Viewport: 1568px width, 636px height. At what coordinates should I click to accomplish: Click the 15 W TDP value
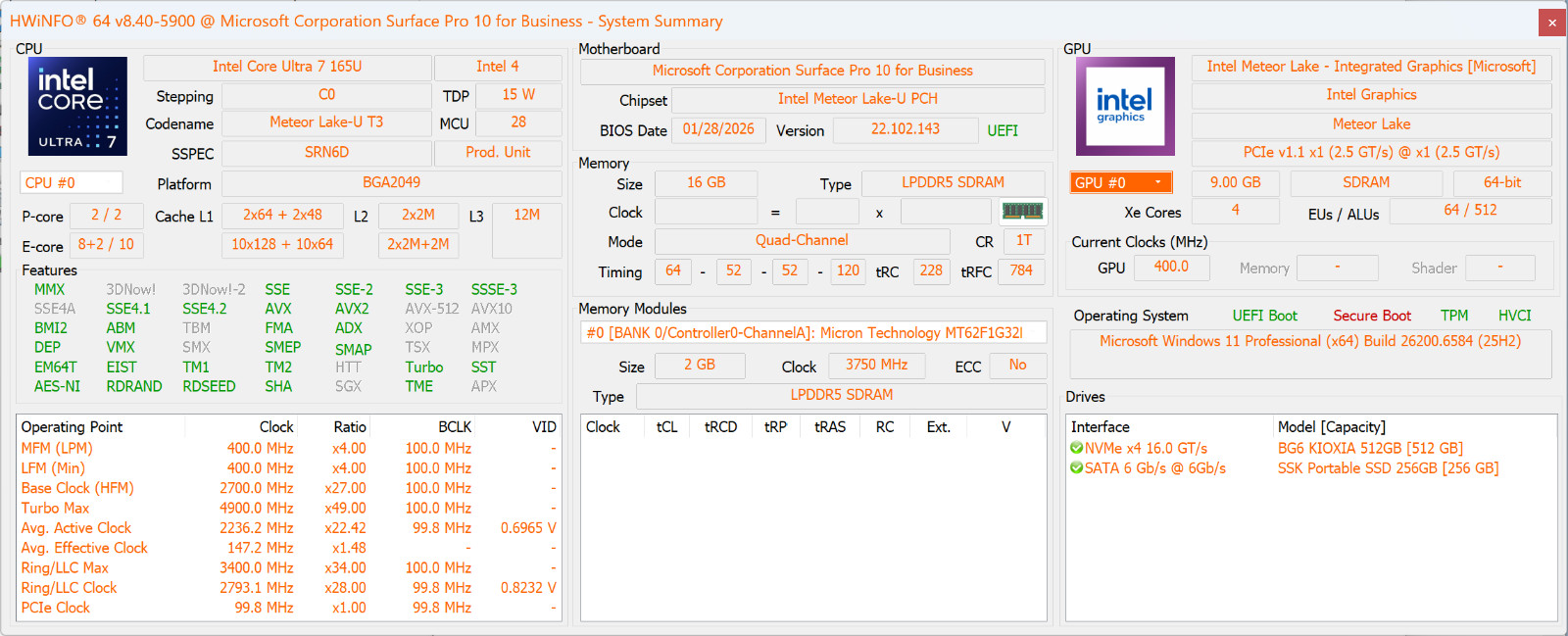click(518, 95)
